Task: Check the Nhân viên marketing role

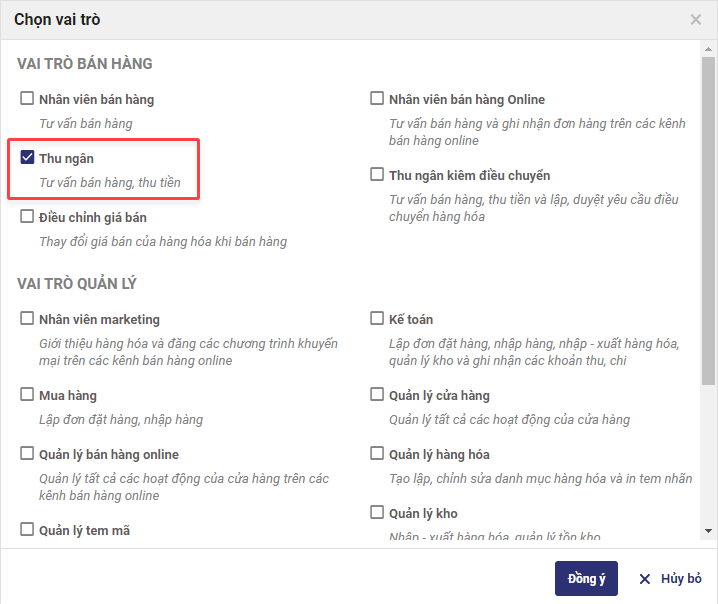Action: tap(27, 319)
